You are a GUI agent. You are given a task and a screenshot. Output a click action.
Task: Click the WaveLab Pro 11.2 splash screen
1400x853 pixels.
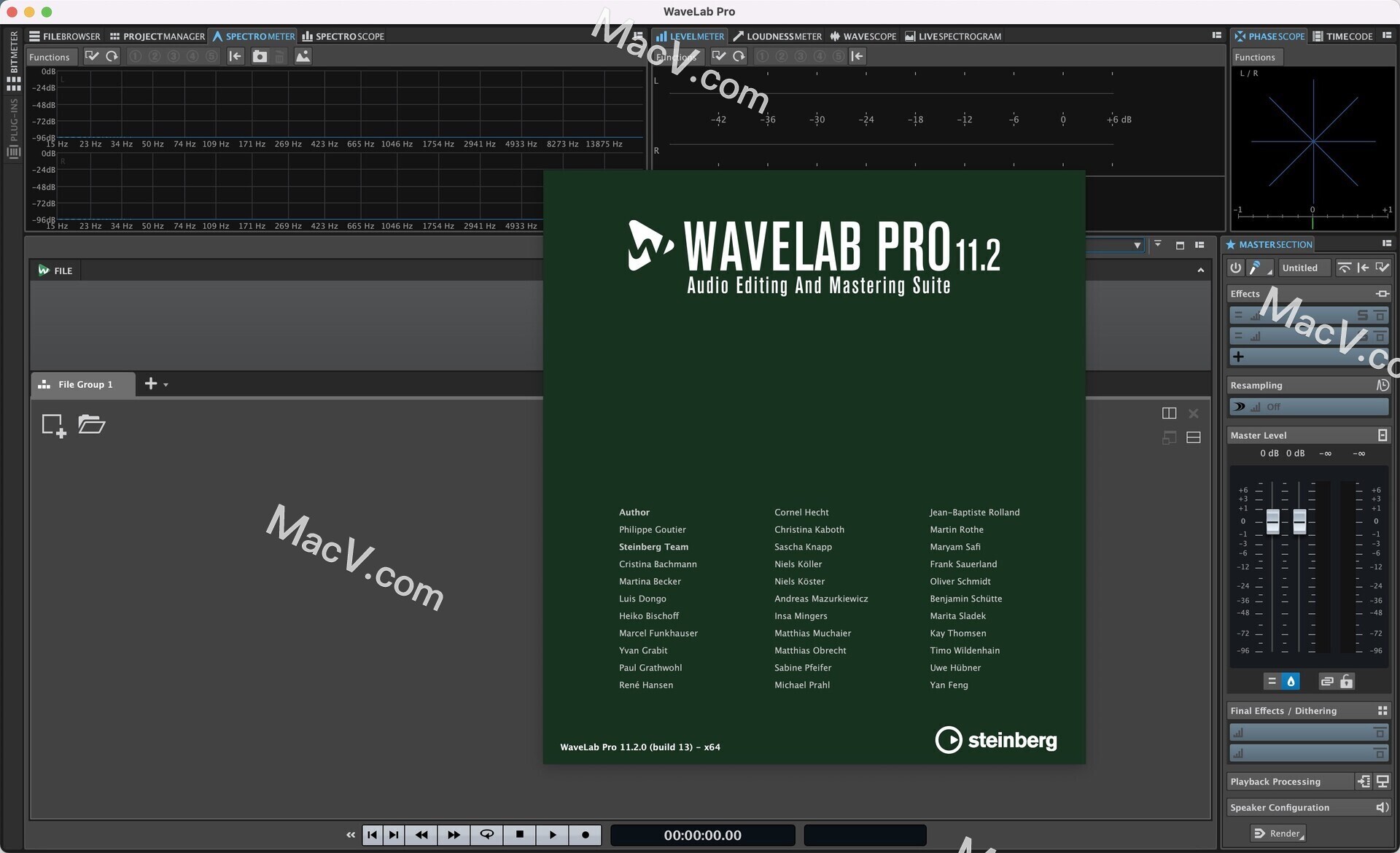pyautogui.click(x=814, y=467)
